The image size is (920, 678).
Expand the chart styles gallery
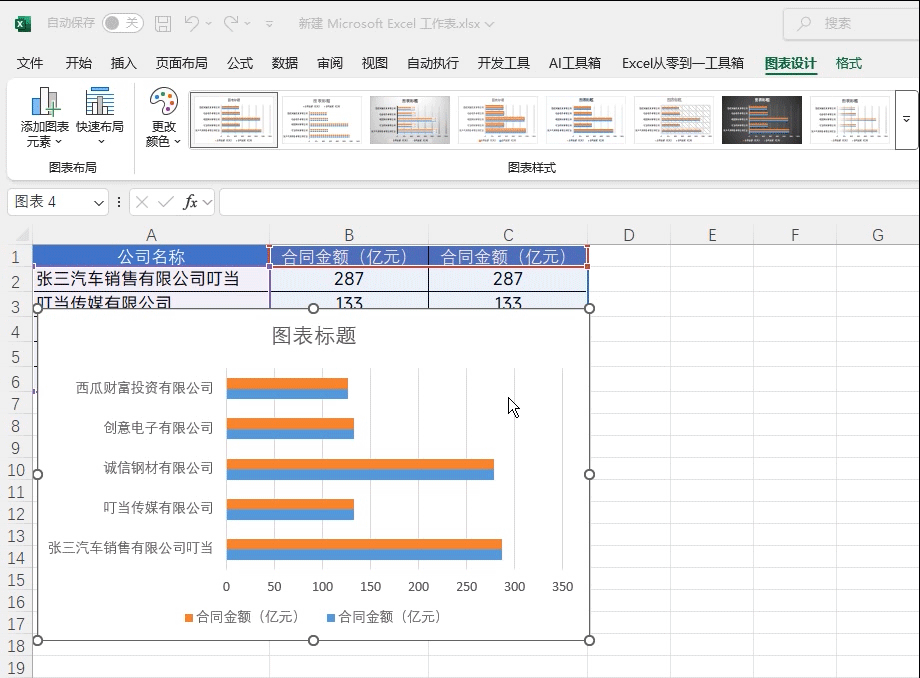coord(906,119)
